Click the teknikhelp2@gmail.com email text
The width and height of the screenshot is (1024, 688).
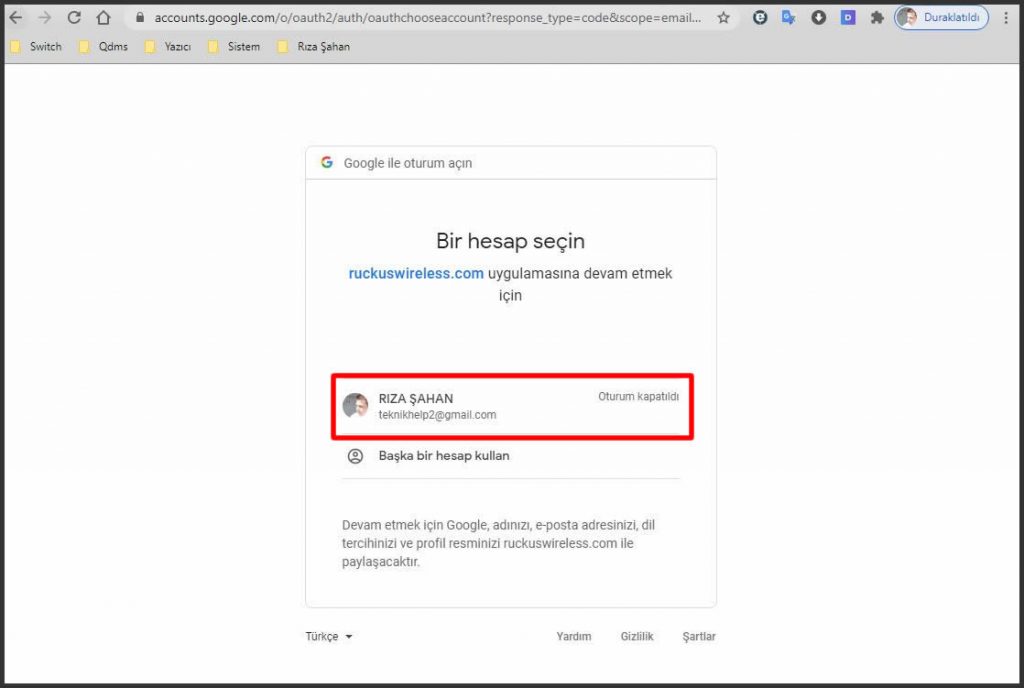coord(438,414)
